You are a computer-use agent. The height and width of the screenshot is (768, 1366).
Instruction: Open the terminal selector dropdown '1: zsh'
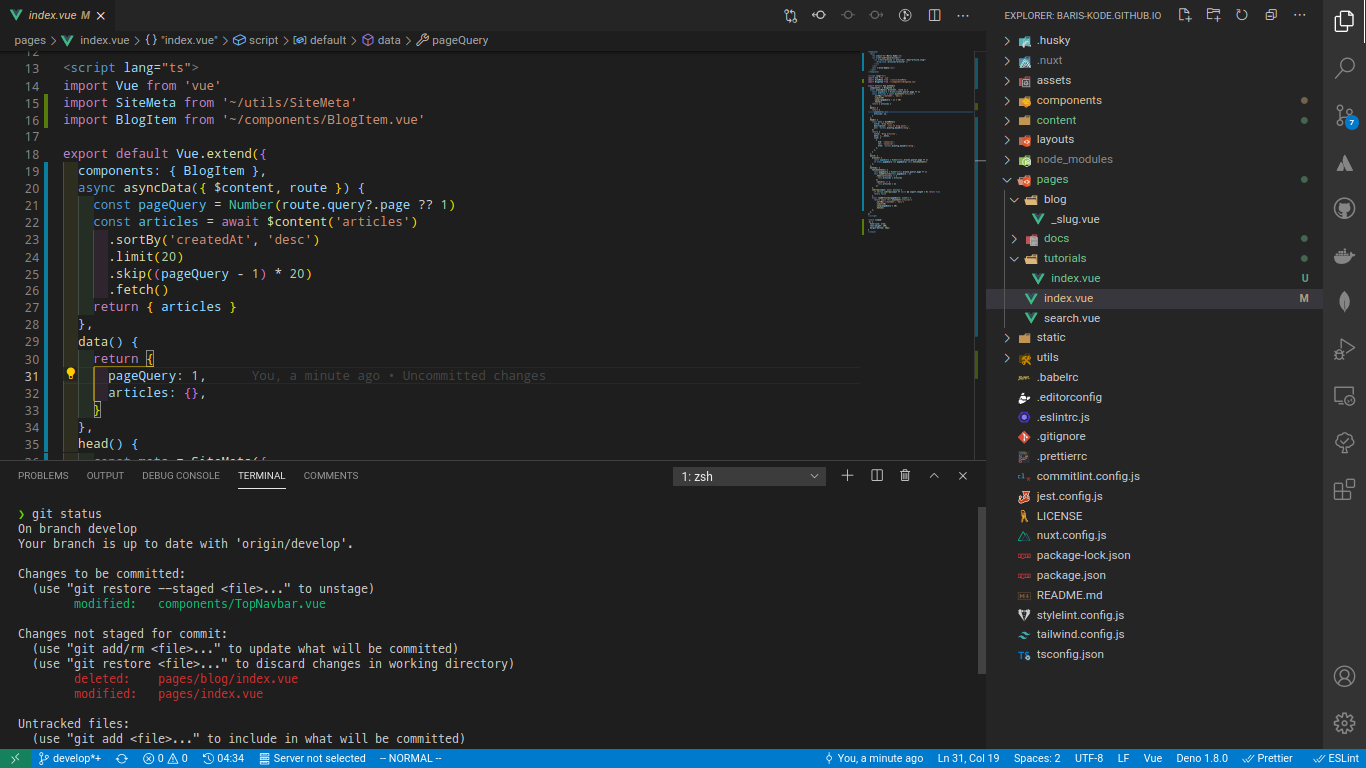point(749,477)
